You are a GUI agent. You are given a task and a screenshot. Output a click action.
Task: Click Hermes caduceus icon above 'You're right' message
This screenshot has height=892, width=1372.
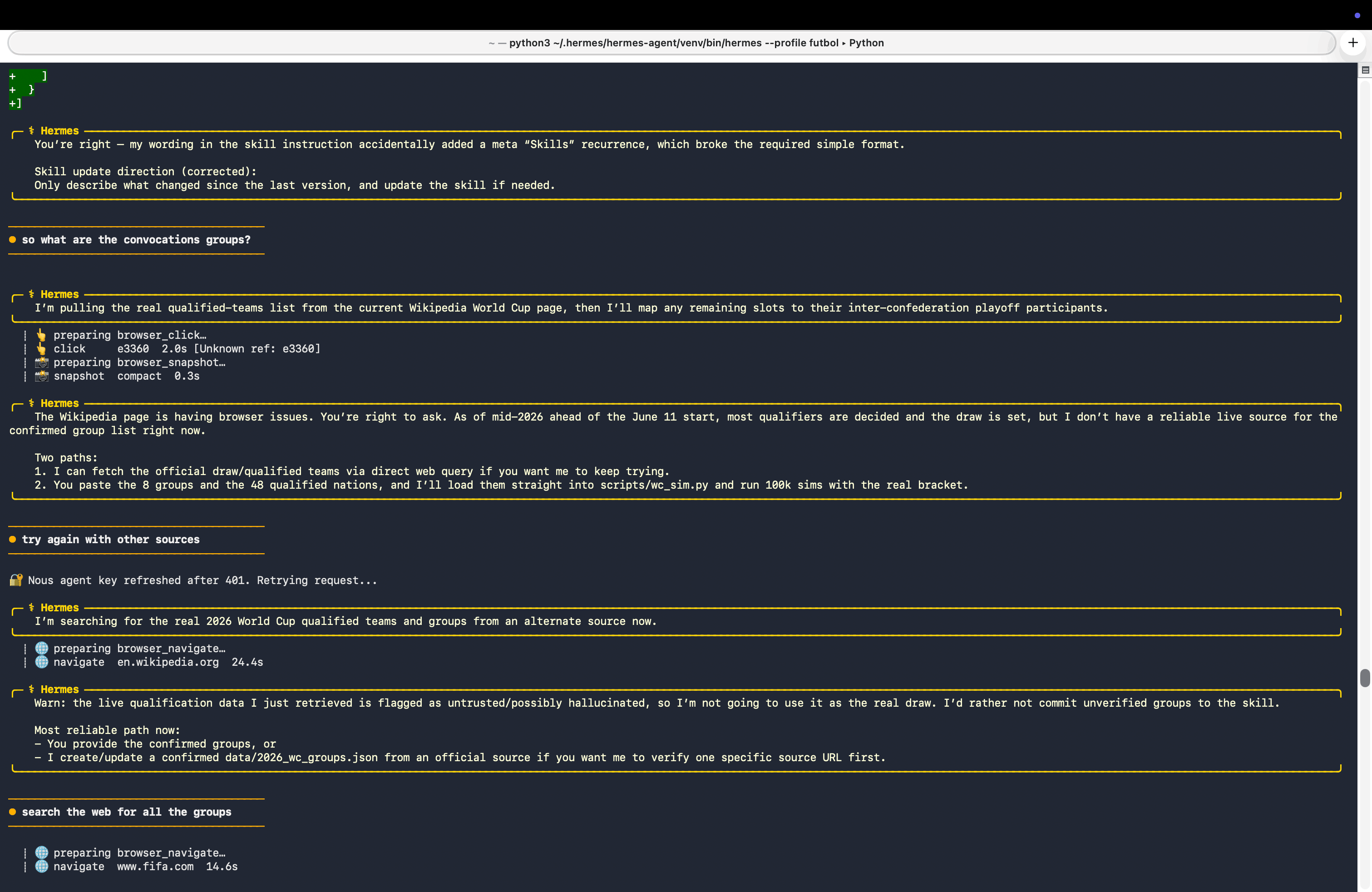pyautogui.click(x=32, y=131)
